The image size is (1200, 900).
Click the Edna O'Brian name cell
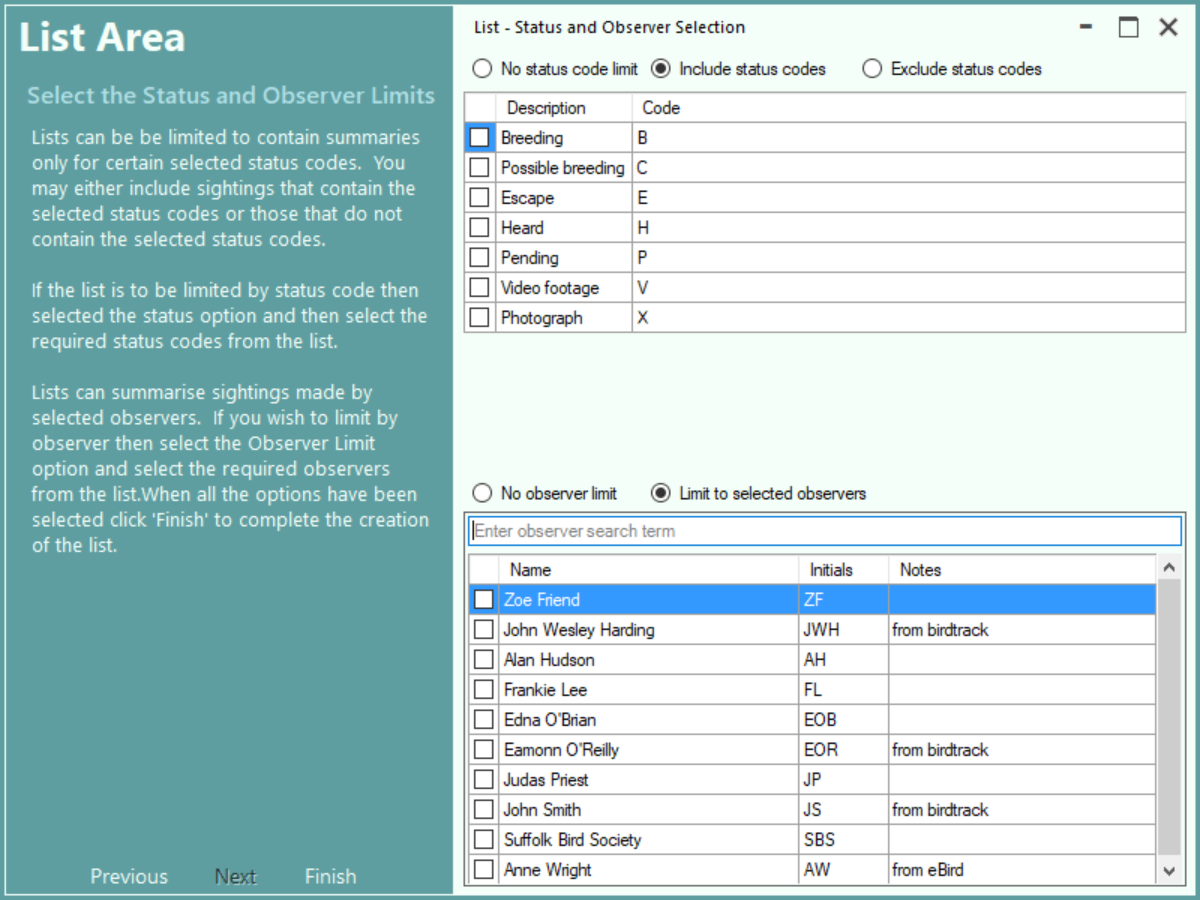pyautogui.click(x=648, y=720)
